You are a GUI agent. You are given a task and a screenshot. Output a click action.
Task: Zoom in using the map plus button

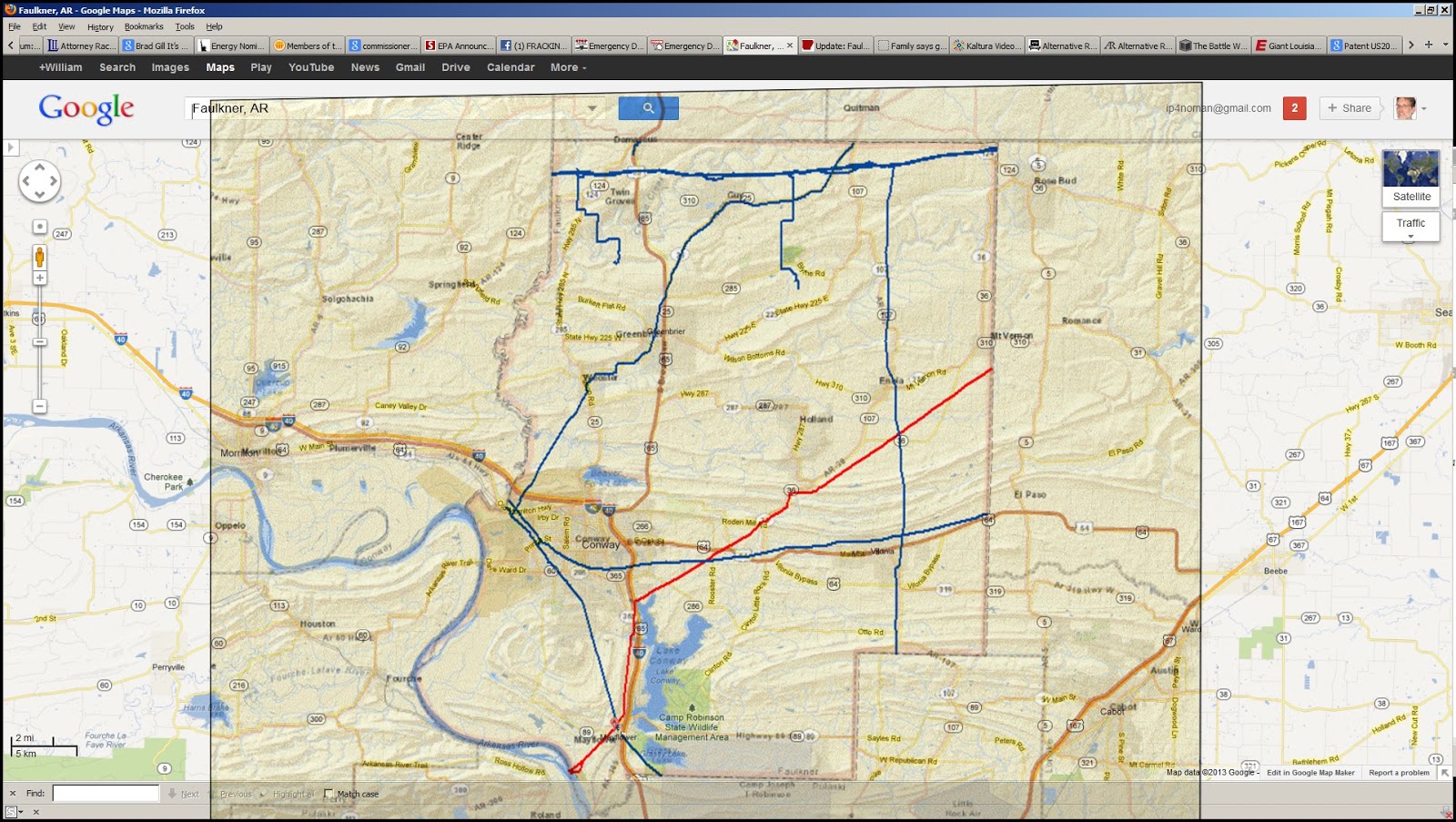(40, 278)
